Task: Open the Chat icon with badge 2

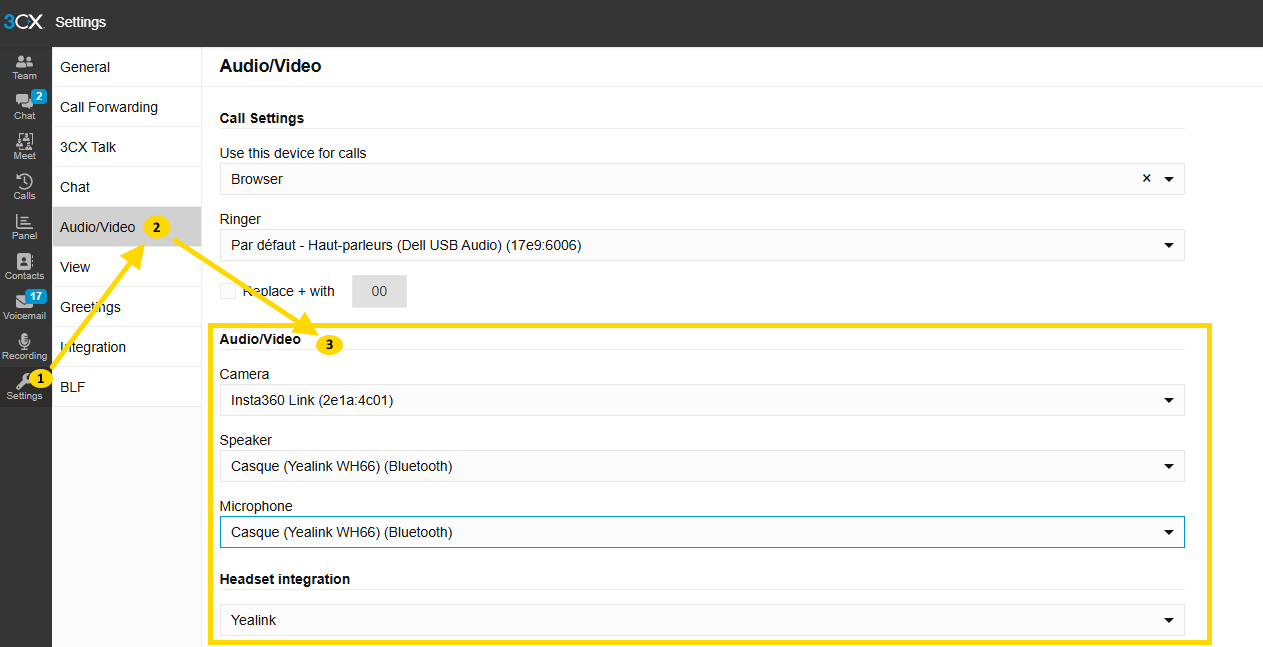Action: coord(25,107)
